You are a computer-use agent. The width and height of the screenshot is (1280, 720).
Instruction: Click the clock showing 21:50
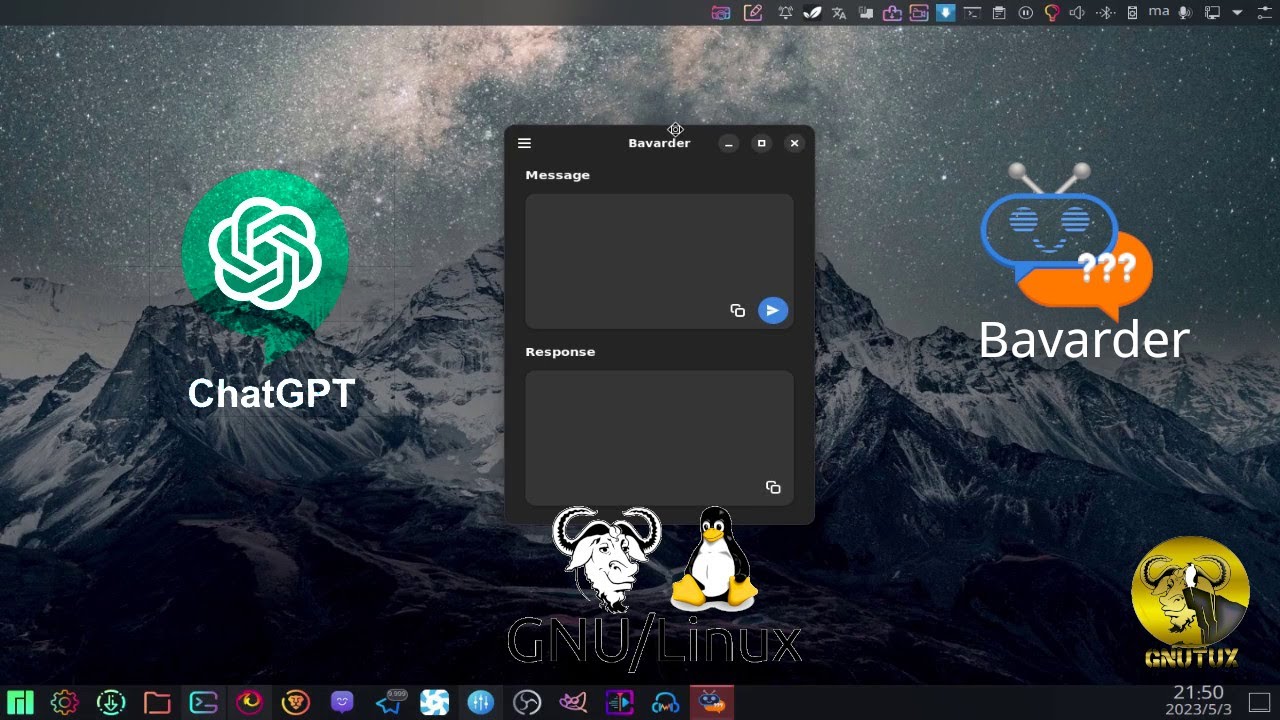1198,692
